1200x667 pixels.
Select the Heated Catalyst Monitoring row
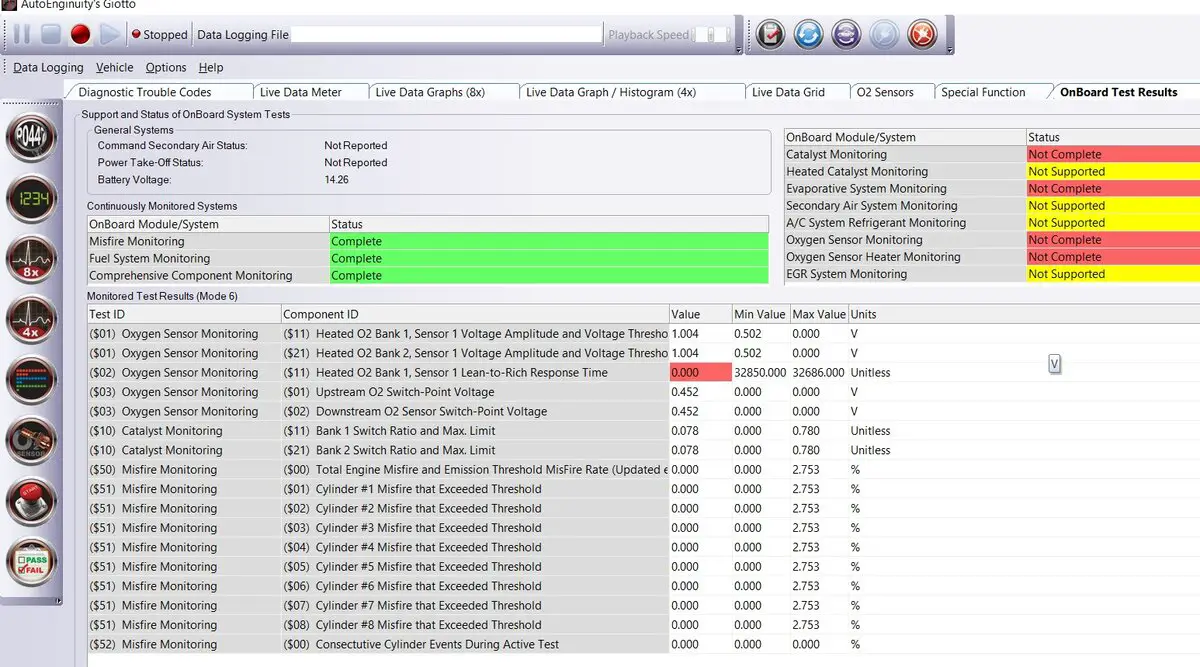pyautogui.click(x=992, y=171)
